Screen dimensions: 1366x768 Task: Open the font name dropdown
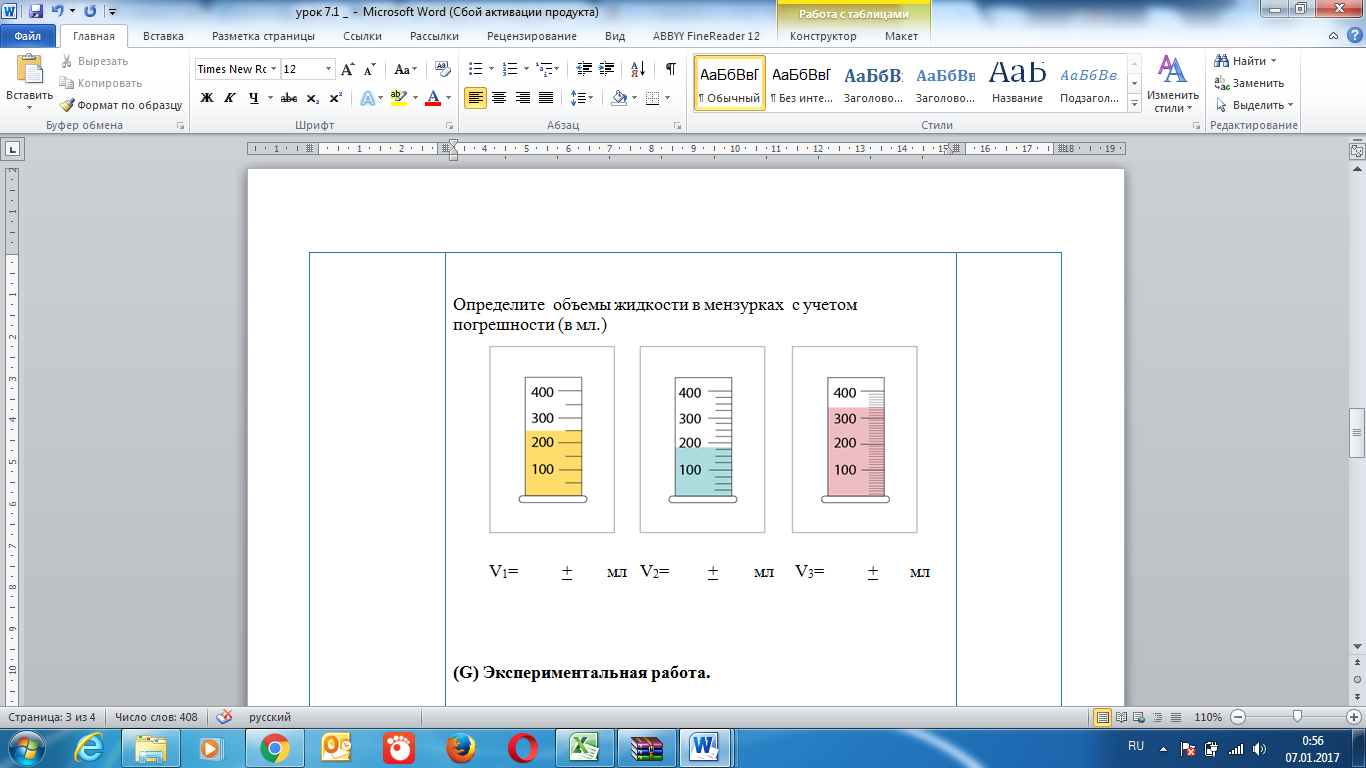[x=273, y=69]
